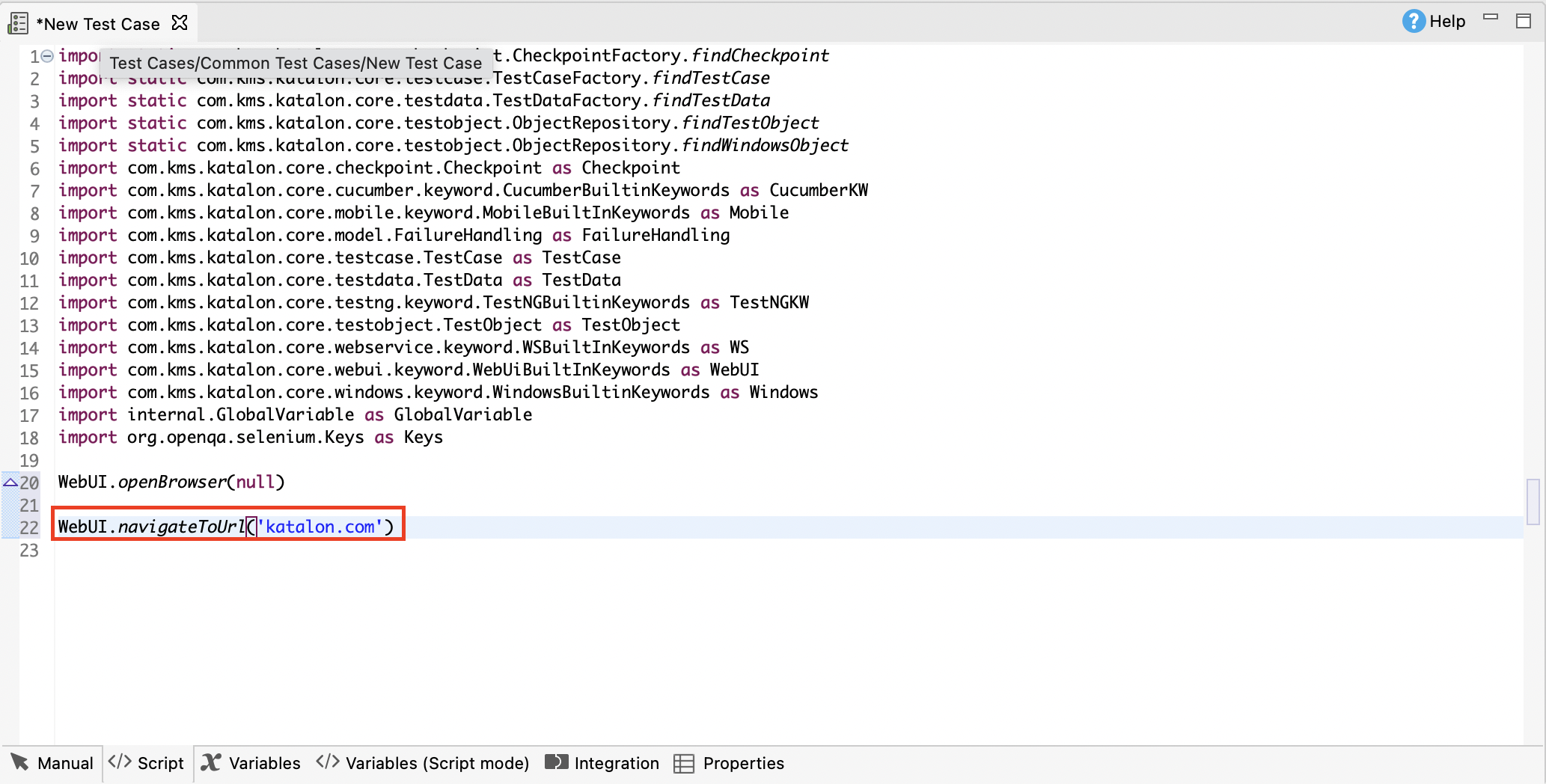Click the X icon beside Variables
This screenshot has width=1546, height=784.
(210, 762)
